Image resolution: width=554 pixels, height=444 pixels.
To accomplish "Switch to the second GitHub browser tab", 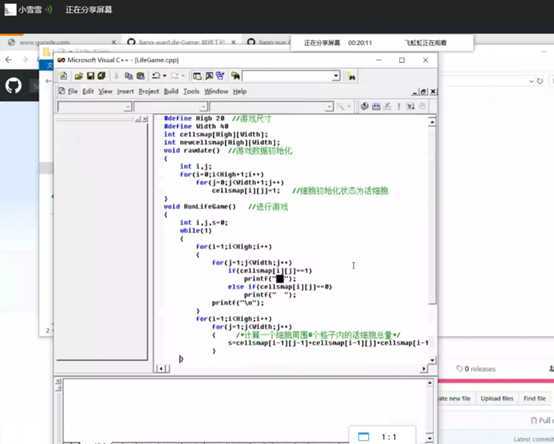I will tap(182, 42).
